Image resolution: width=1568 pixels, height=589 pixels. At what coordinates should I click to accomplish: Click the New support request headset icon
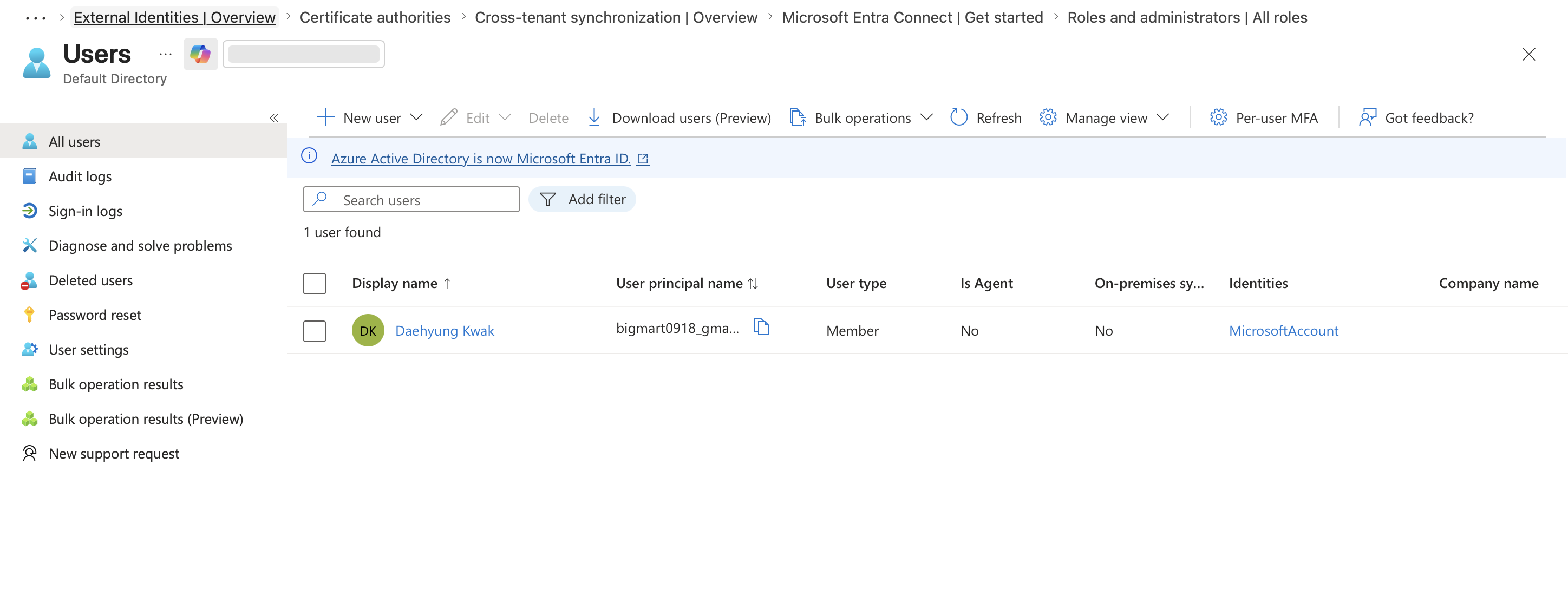(29, 453)
